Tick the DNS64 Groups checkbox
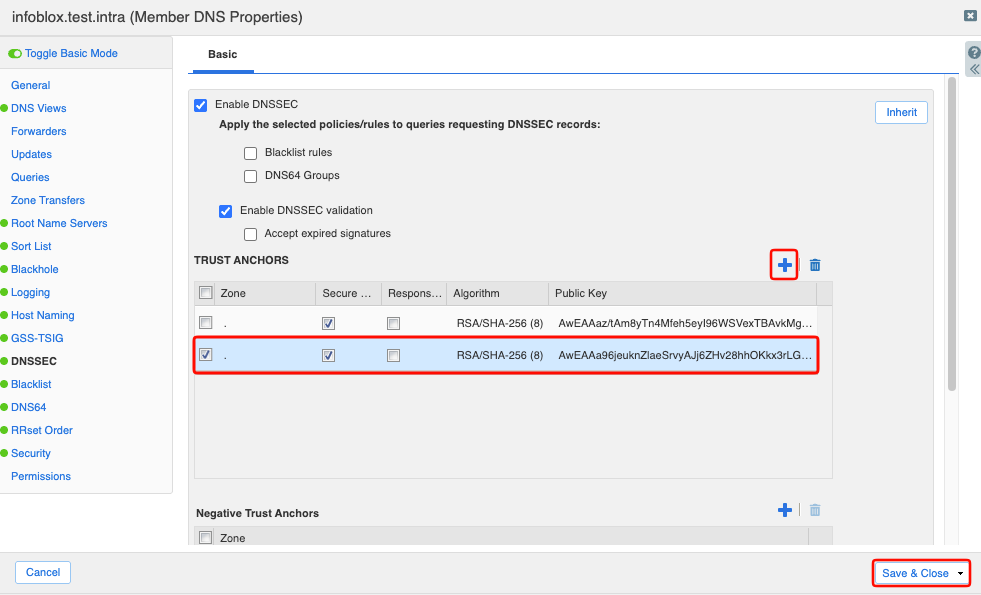 click(250, 176)
